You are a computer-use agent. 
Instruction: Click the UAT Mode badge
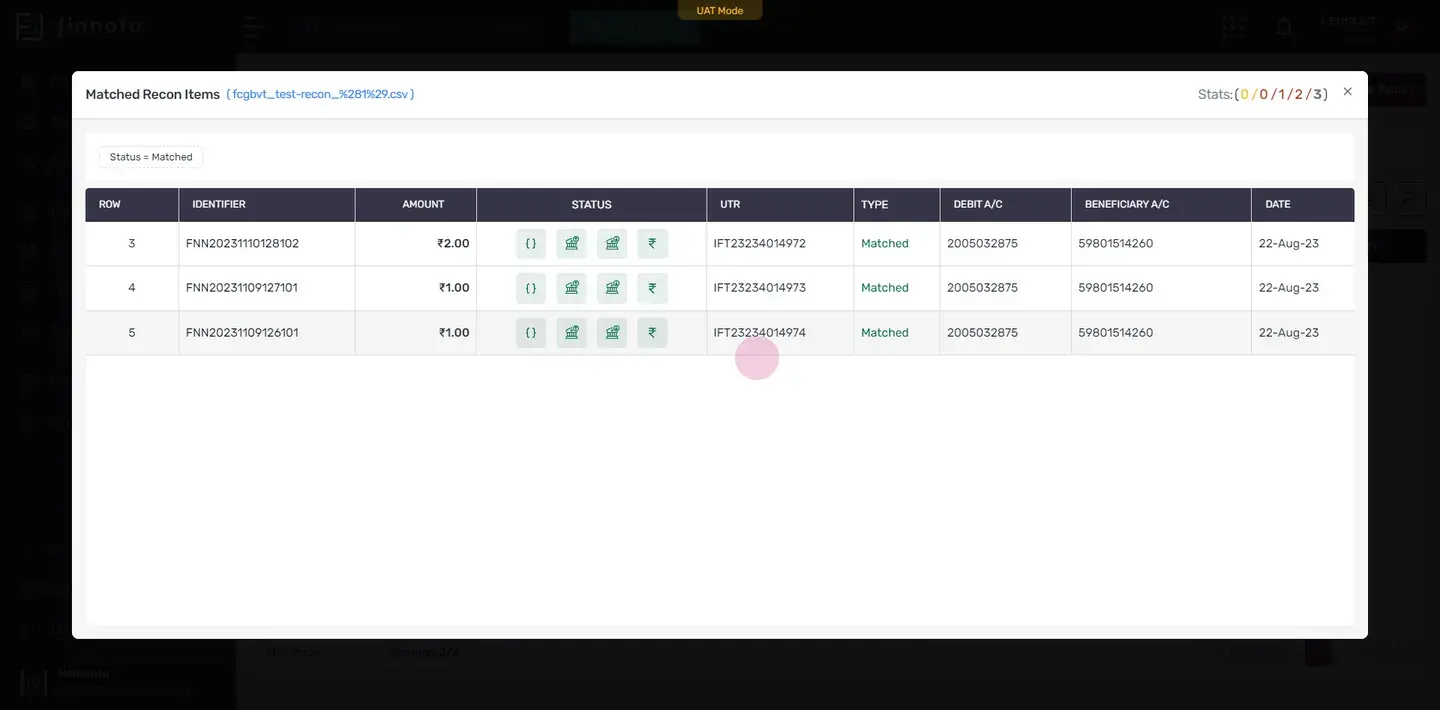click(720, 10)
